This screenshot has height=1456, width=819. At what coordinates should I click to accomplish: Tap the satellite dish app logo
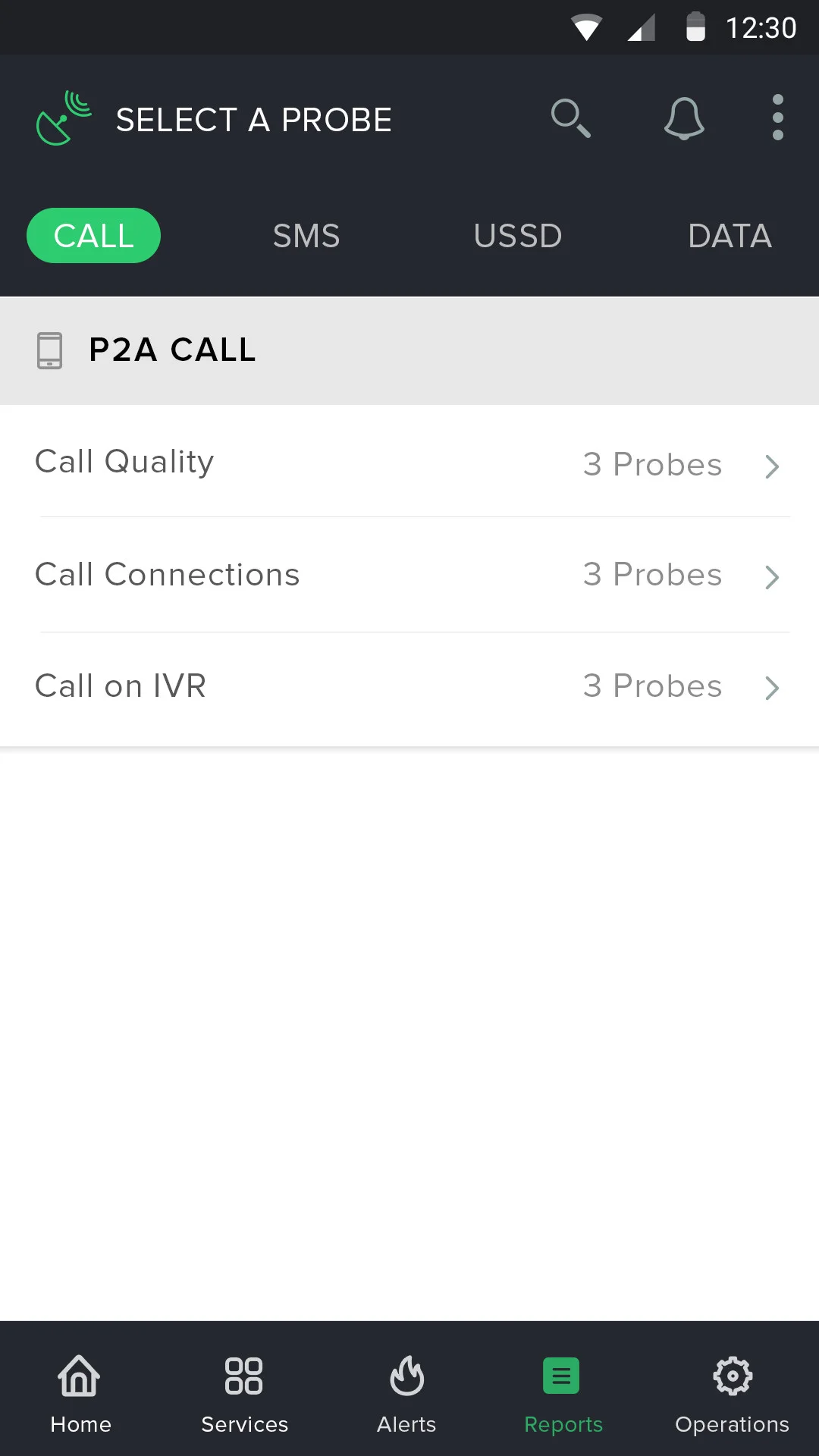(64, 118)
